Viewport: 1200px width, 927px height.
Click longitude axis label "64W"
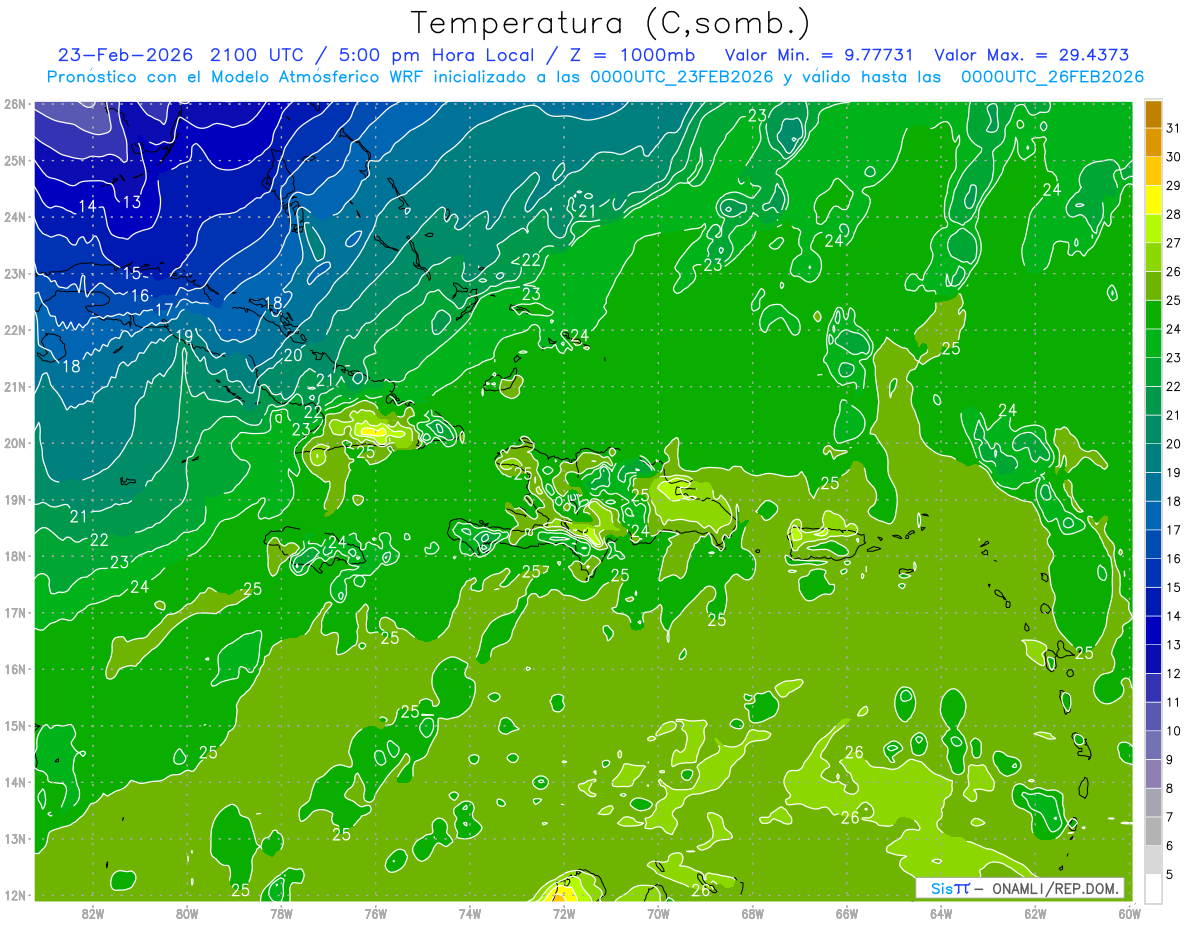[x=941, y=913]
